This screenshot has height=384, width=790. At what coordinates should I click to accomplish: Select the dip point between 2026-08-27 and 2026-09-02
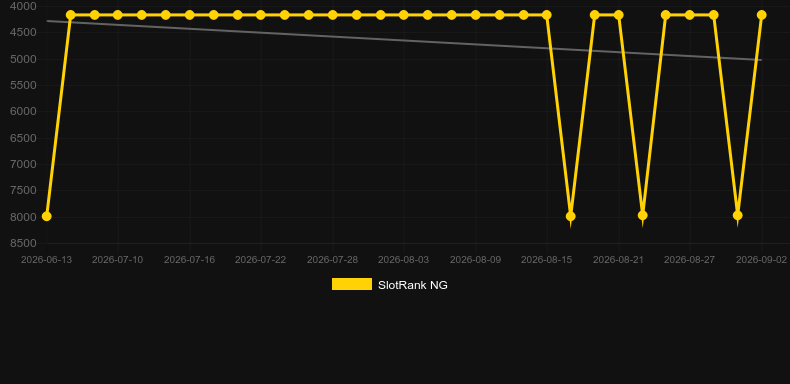[738, 215]
